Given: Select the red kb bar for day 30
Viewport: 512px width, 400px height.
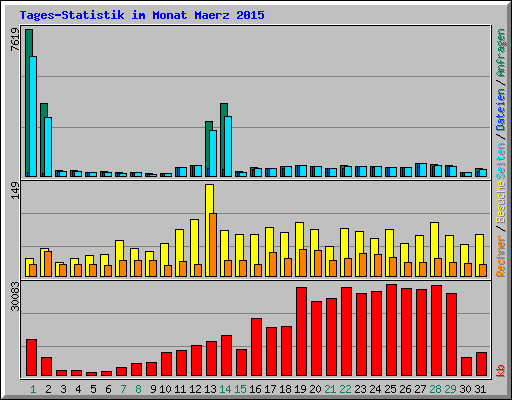Looking at the screenshot, I should tap(467, 367).
